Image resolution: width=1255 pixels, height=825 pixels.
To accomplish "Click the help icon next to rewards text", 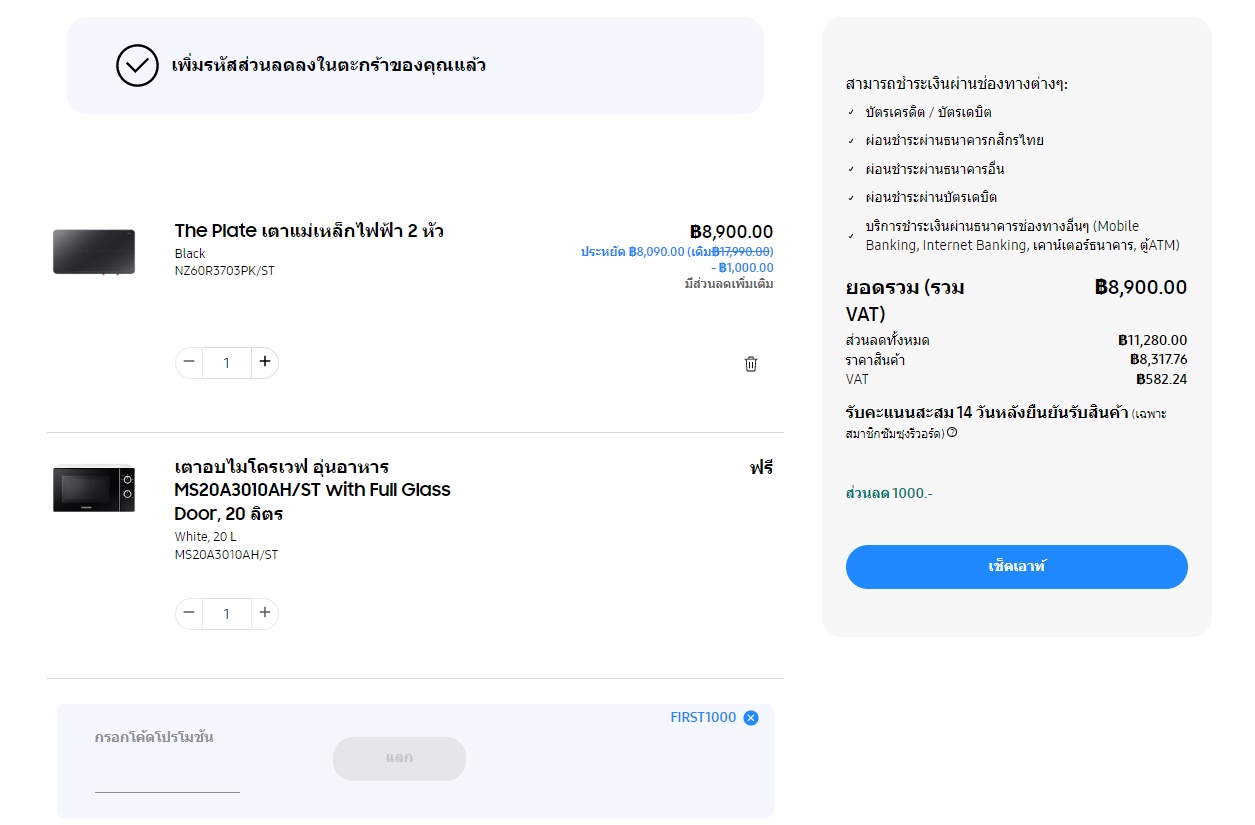I will coord(952,433).
